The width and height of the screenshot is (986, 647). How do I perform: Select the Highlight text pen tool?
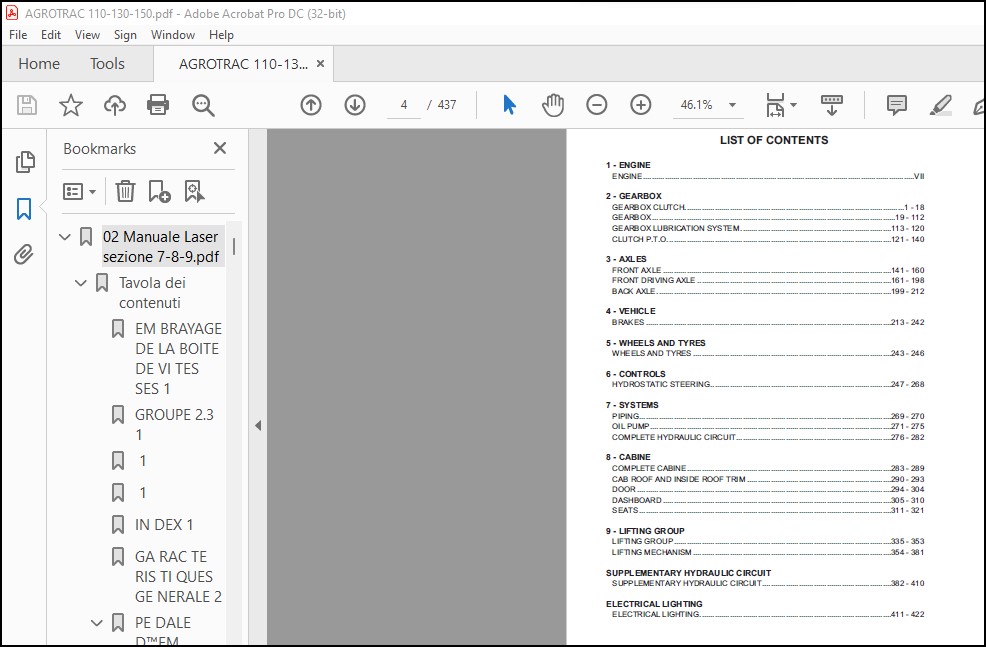click(x=940, y=105)
